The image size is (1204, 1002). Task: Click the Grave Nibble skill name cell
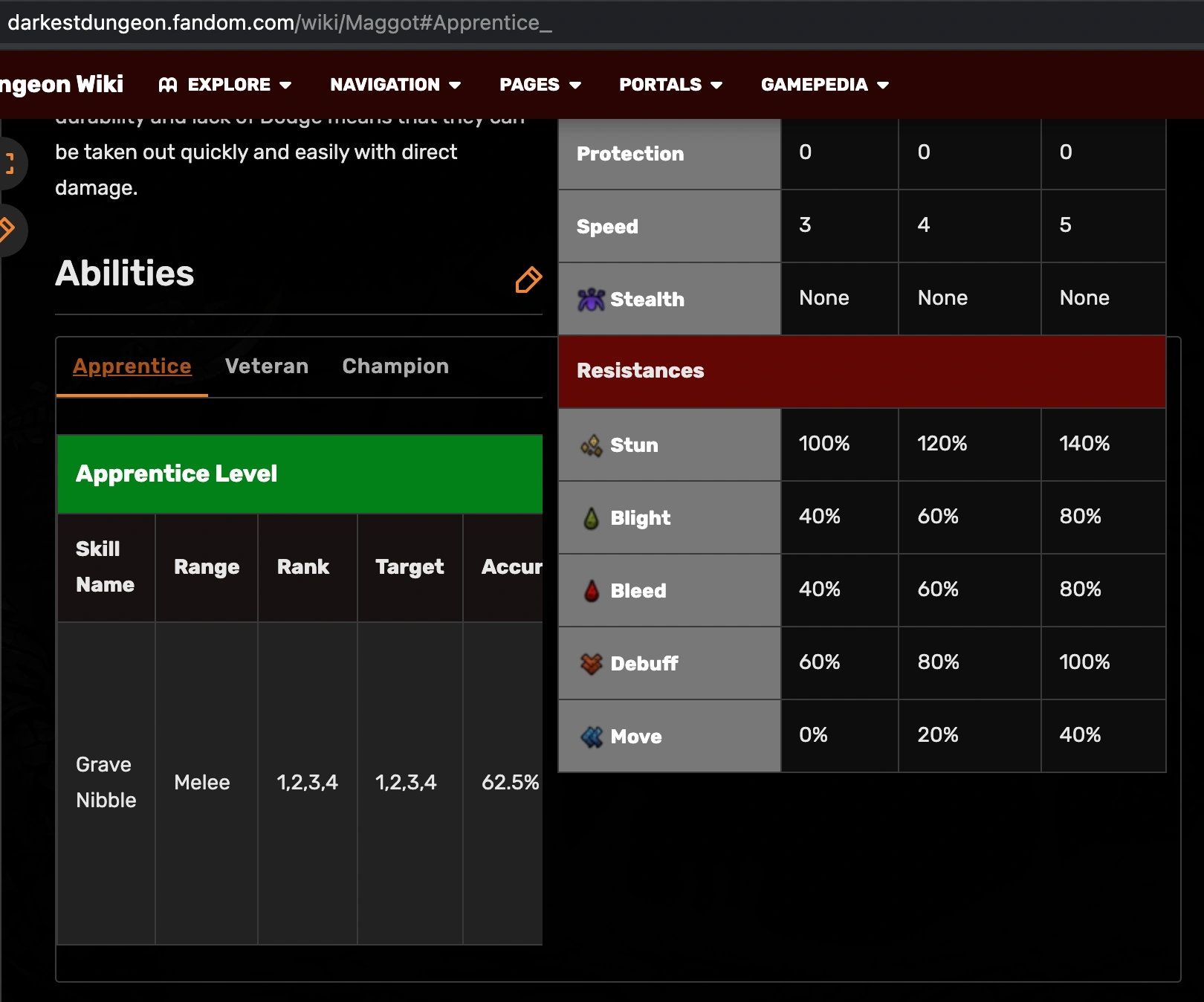pos(106,783)
